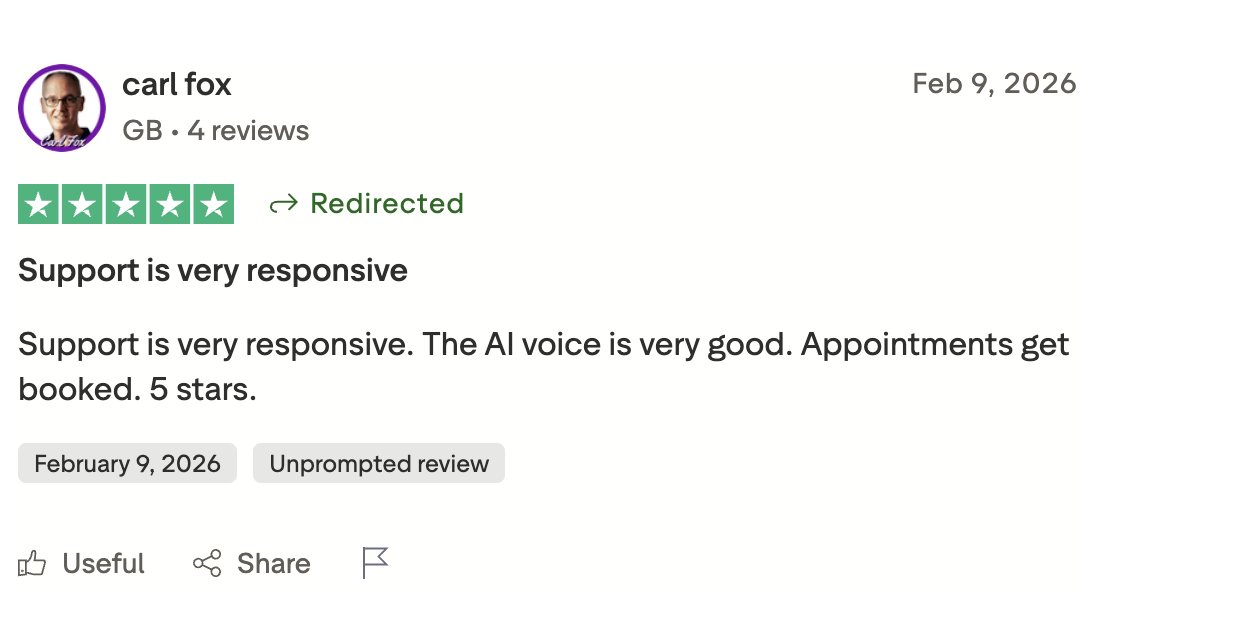The width and height of the screenshot is (1234, 638).
Task: Click the third green rating star
Action: tap(126, 204)
